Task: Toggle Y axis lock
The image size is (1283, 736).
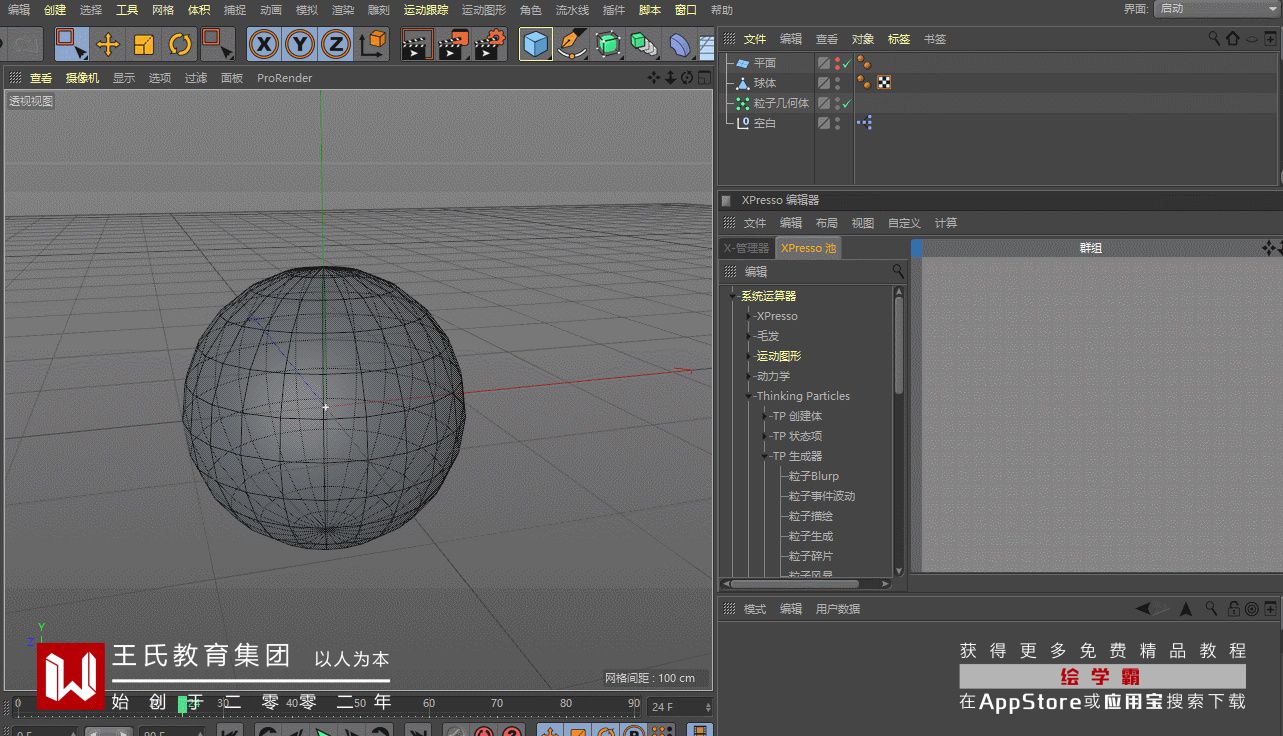Action: (x=300, y=44)
